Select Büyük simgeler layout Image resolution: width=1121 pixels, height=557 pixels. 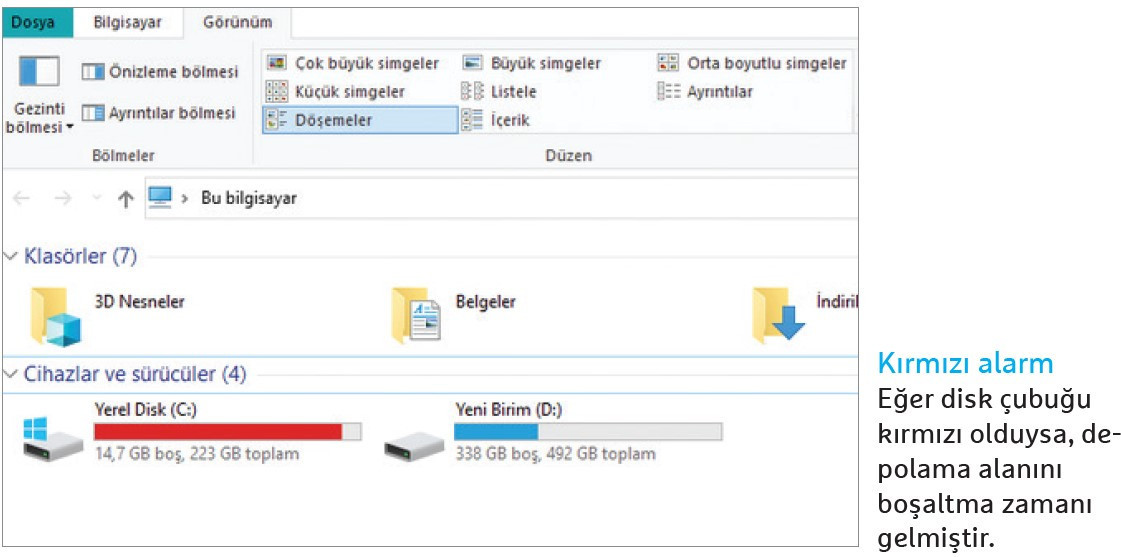coord(531,63)
